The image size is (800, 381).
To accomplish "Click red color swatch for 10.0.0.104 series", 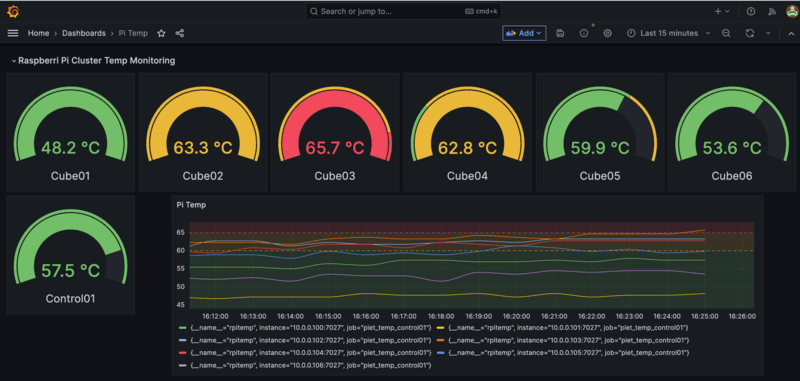I will click(183, 352).
